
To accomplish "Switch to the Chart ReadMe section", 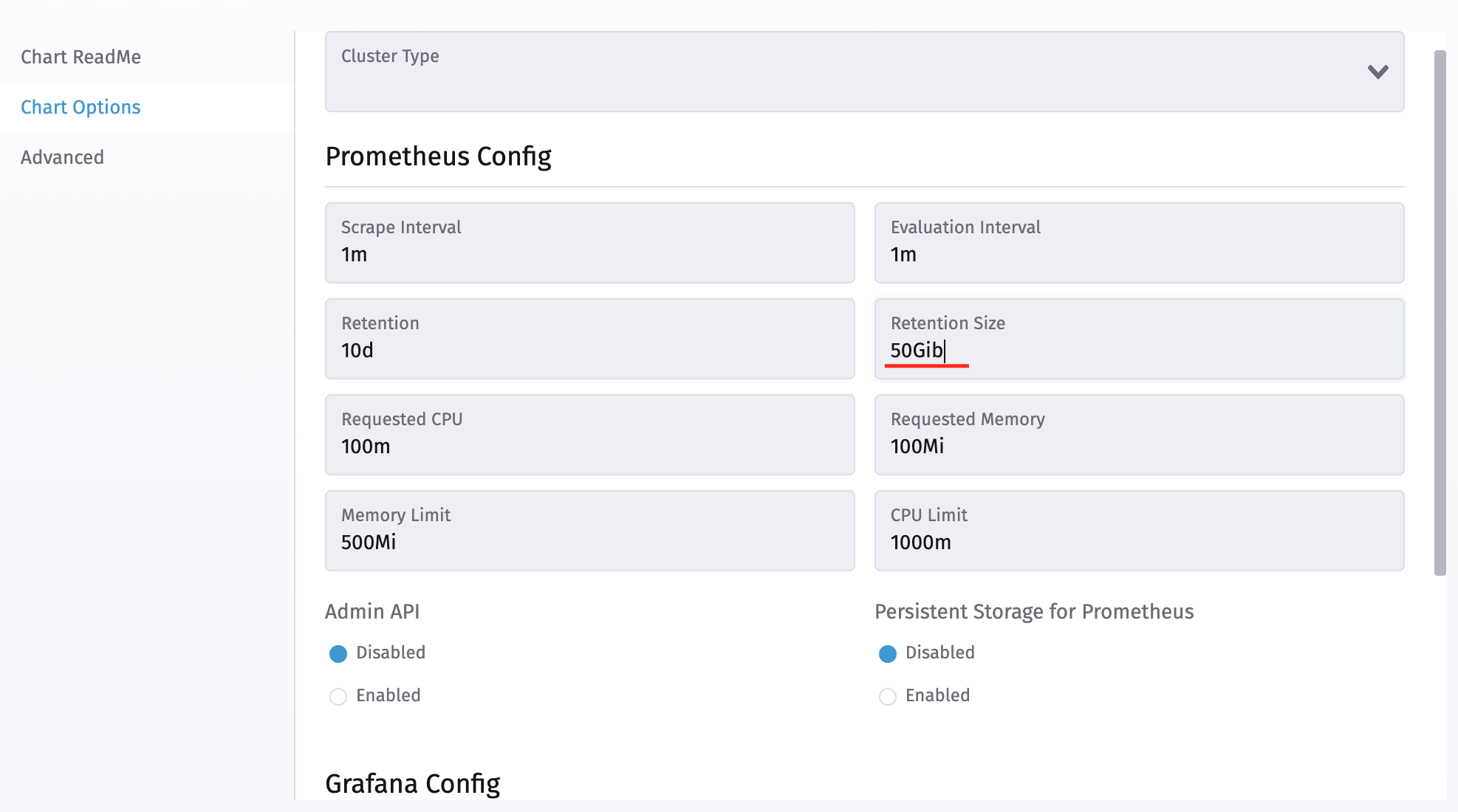I will click(x=81, y=56).
